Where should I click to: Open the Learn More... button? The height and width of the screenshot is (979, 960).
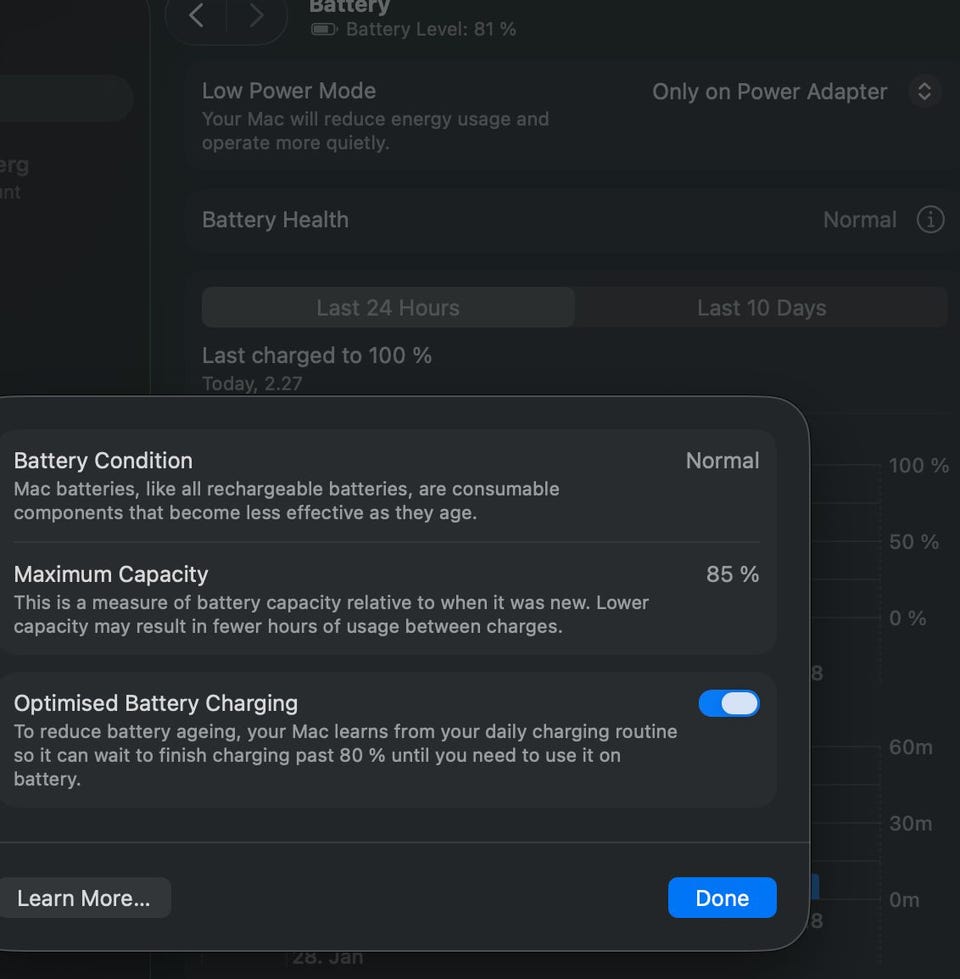point(84,898)
